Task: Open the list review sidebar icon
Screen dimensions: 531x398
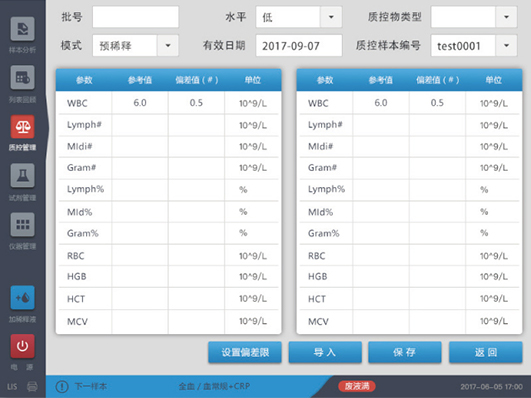Action: [22, 78]
